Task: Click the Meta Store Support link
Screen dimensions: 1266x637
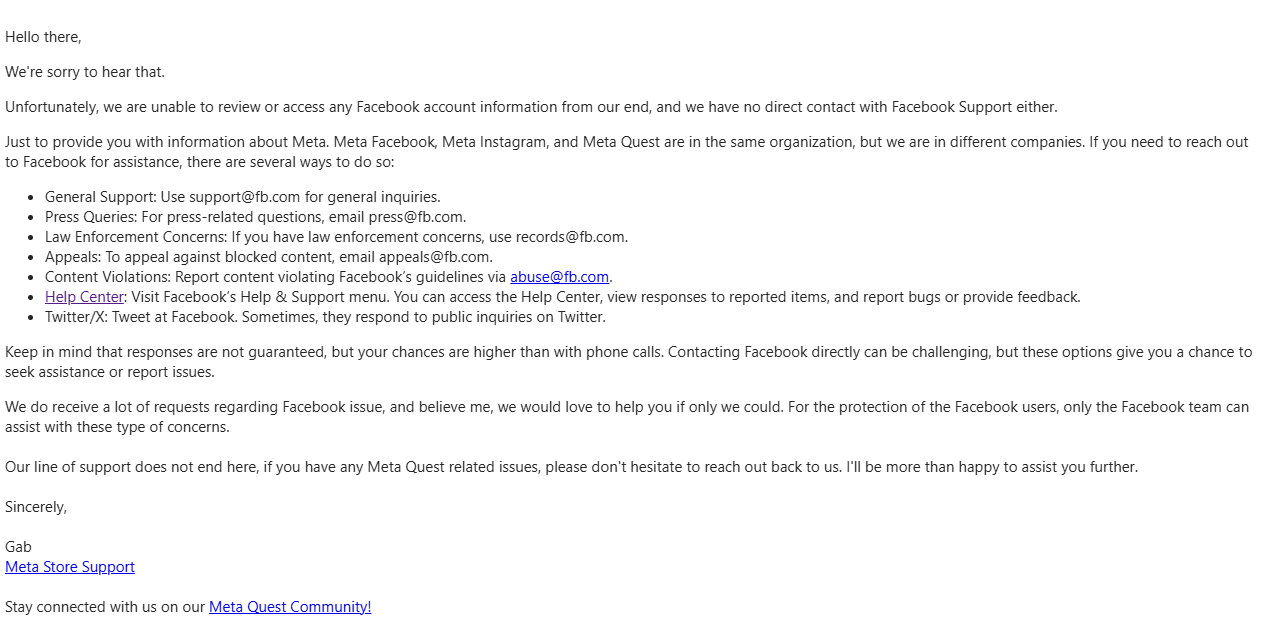Action: coord(70,567)
